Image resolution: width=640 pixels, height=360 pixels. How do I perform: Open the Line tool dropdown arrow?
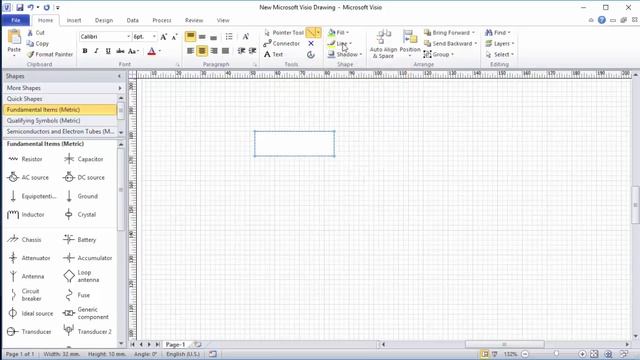pos(318,32)
